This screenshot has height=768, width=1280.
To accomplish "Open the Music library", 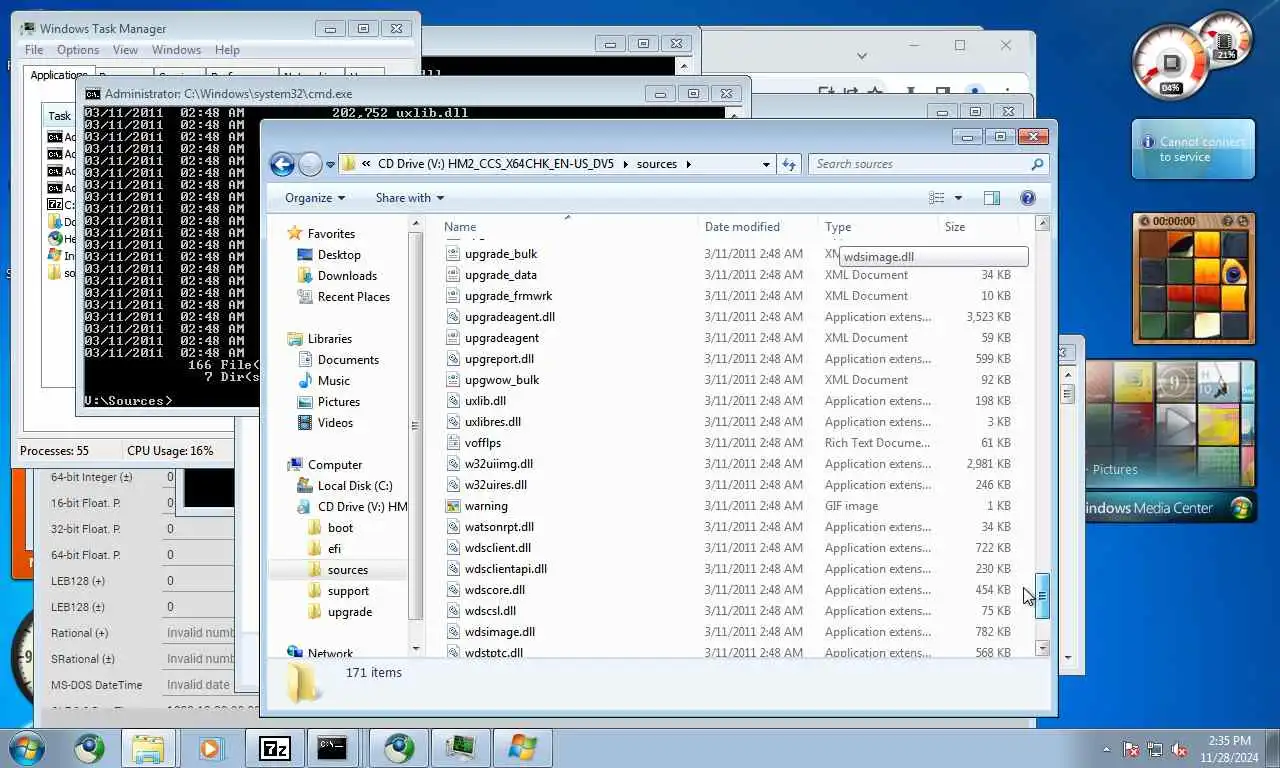I will pos(333,380).
